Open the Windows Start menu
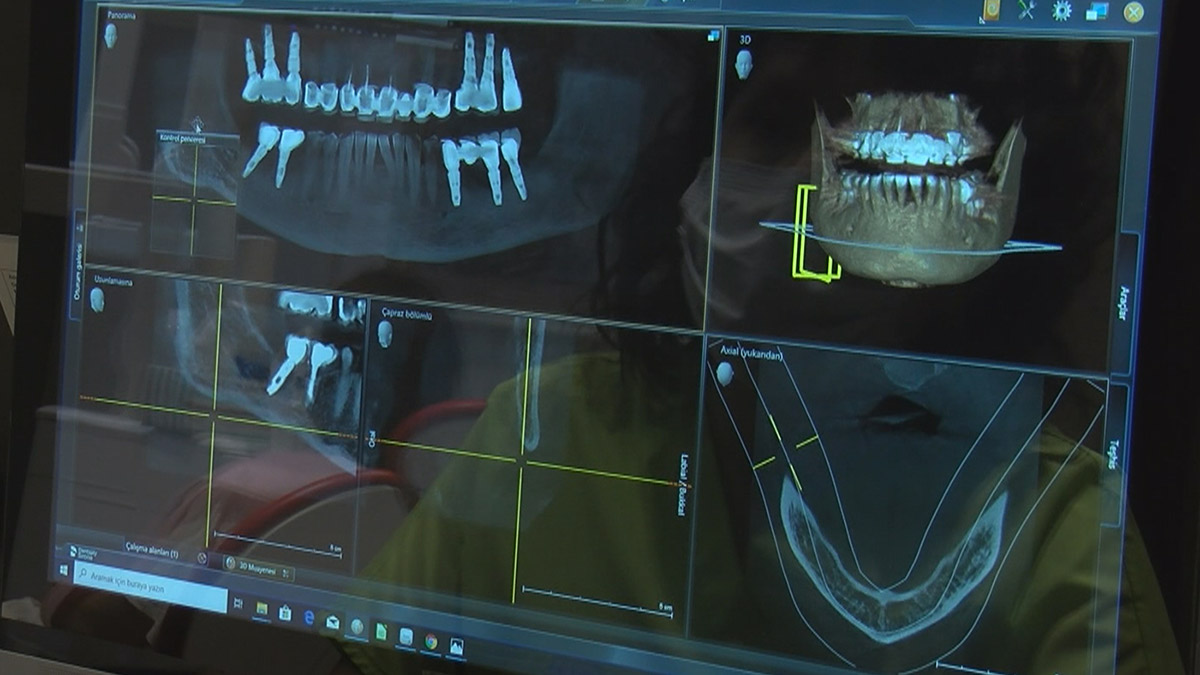The image size is (1200, 675). [64, 570]
